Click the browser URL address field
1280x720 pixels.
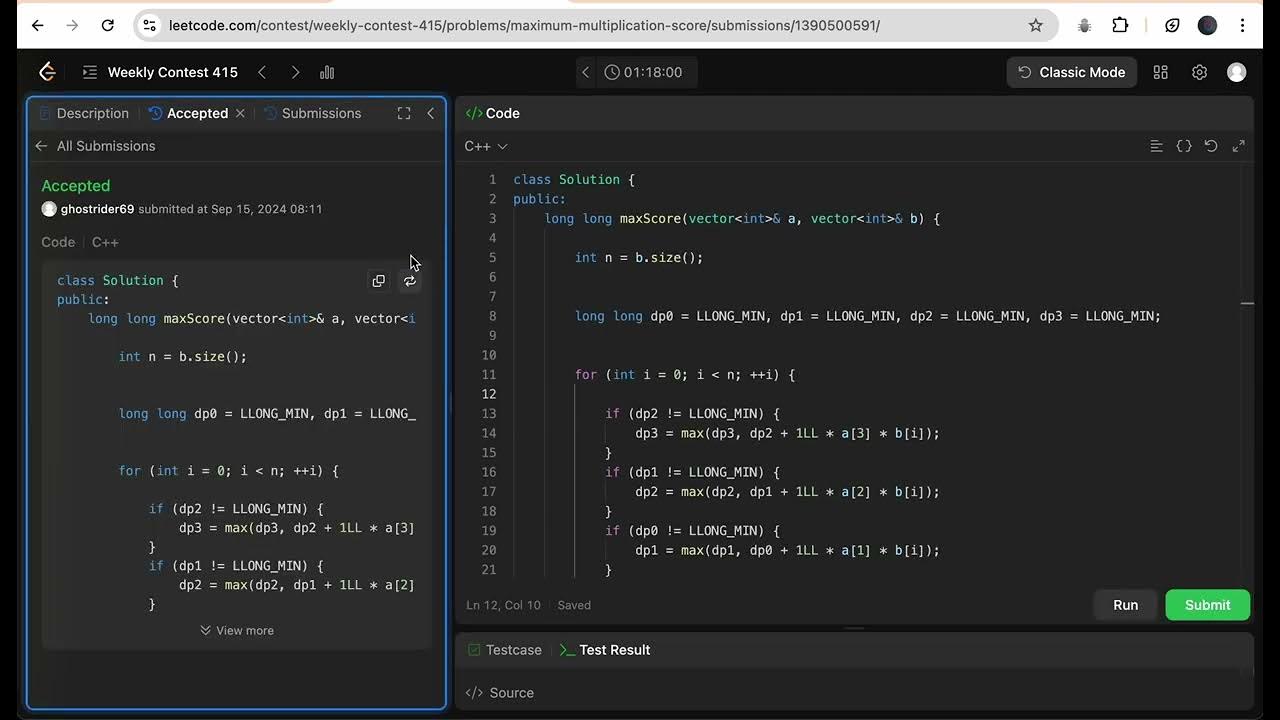click(595, 25)
